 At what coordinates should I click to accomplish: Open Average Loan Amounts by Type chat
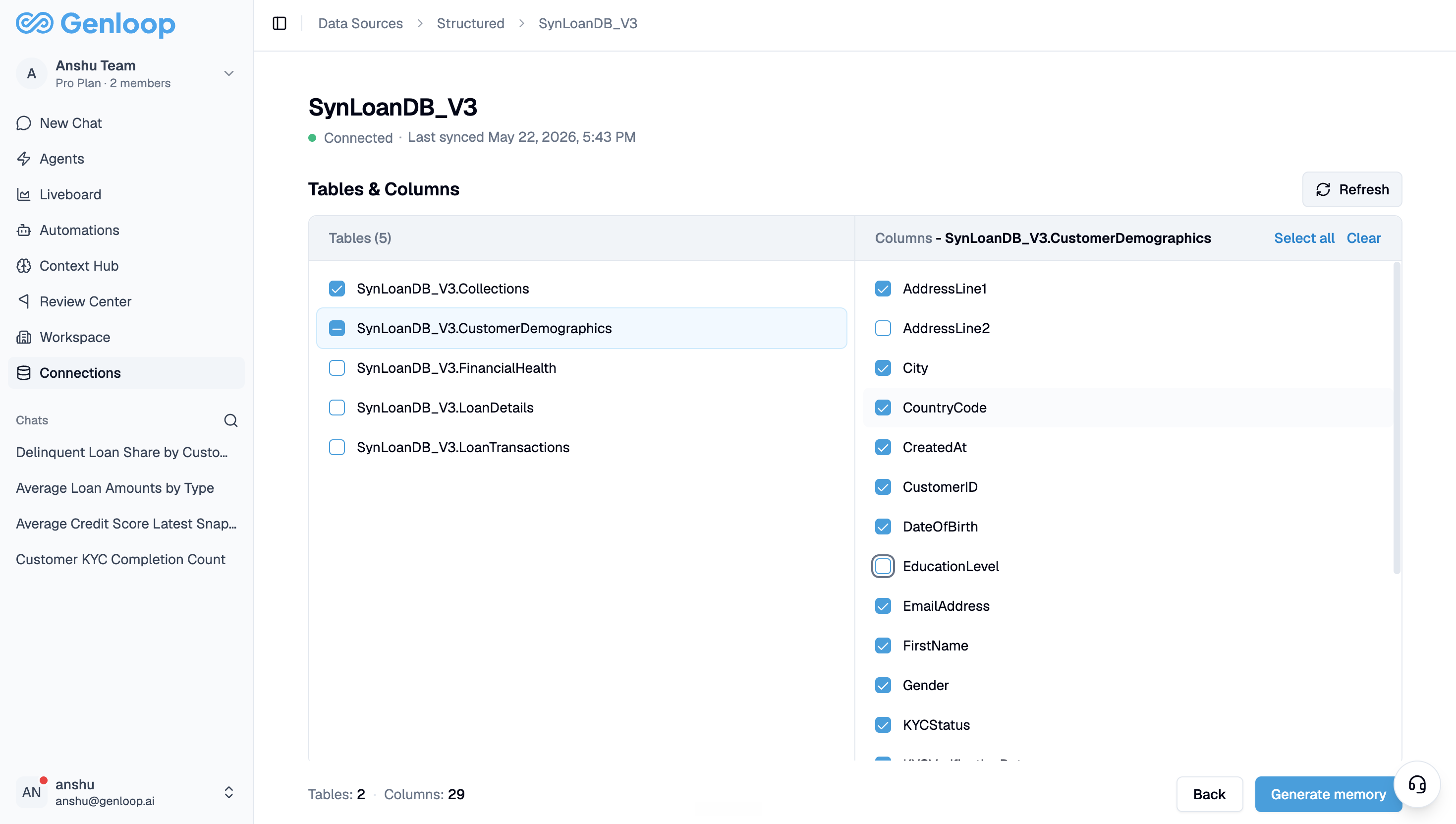pos(115,487)
